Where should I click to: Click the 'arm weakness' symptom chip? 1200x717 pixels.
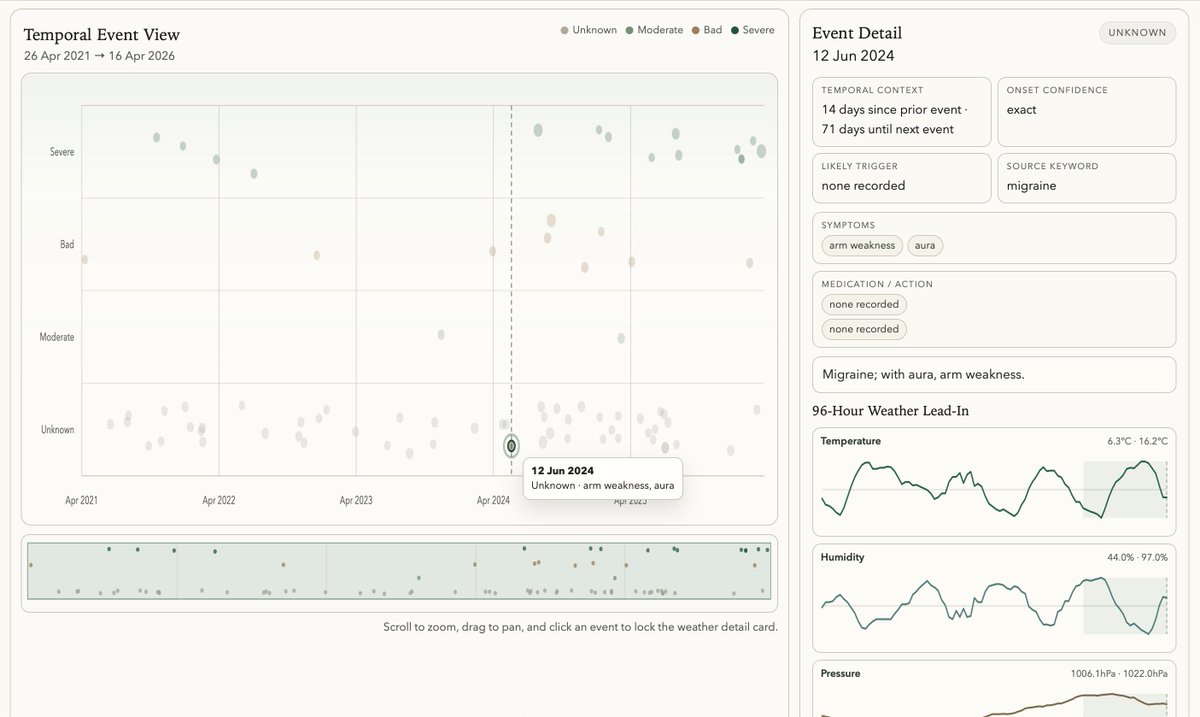[x=862, y=245]
